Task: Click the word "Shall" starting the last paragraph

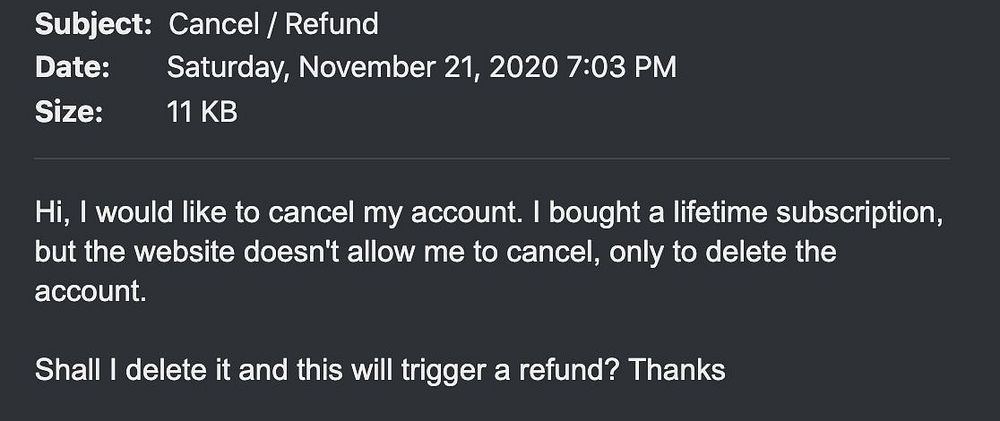Action: (x=68, y=371)
